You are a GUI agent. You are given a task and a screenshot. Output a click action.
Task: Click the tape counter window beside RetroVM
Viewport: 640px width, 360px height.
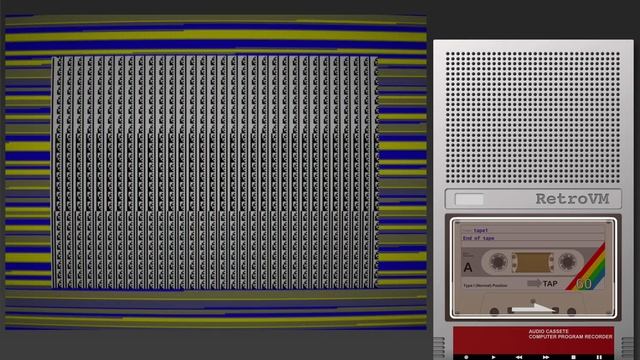[469, 199]
